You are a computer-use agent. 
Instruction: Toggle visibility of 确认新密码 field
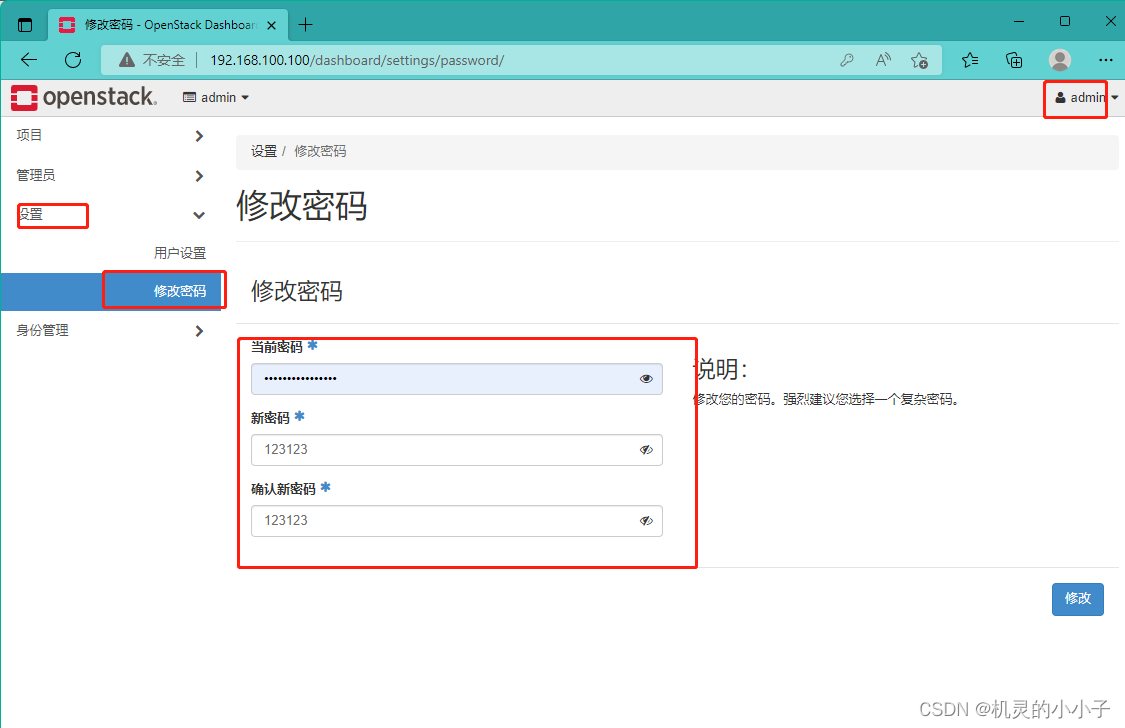pos(646,521)
